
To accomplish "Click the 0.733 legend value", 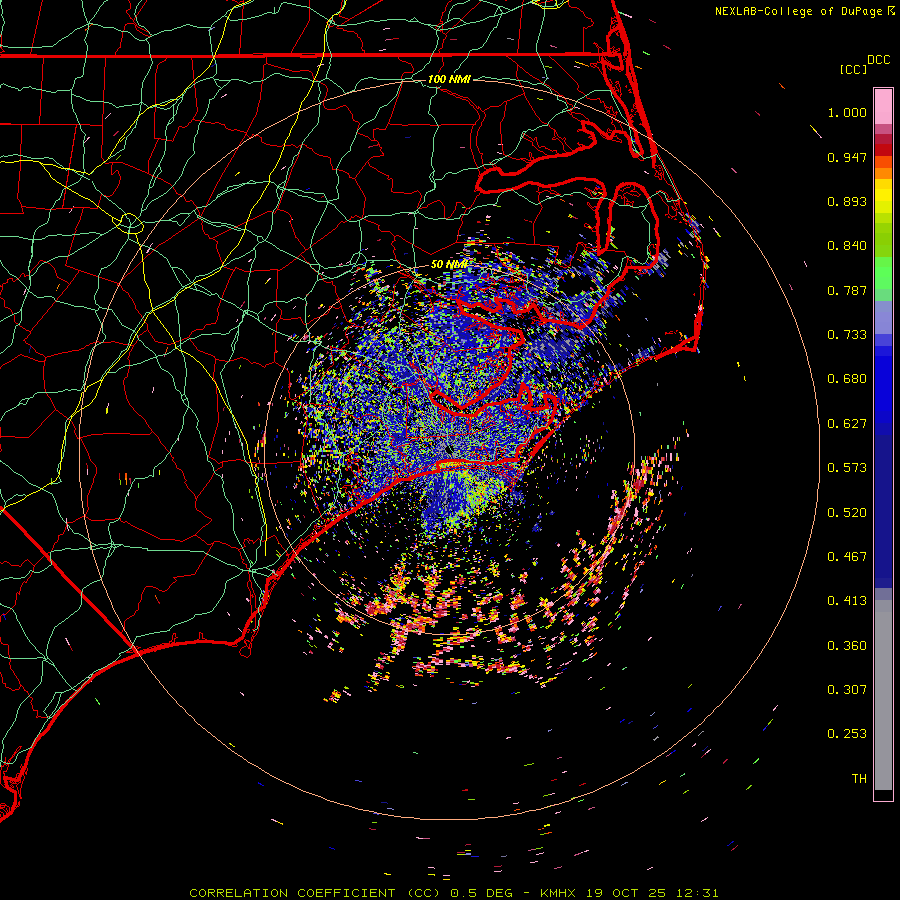I will [847, 335].
